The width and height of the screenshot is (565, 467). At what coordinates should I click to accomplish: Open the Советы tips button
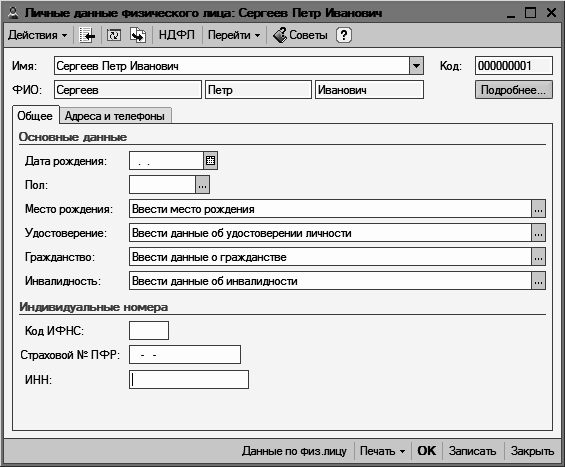(x=300, y=35)
